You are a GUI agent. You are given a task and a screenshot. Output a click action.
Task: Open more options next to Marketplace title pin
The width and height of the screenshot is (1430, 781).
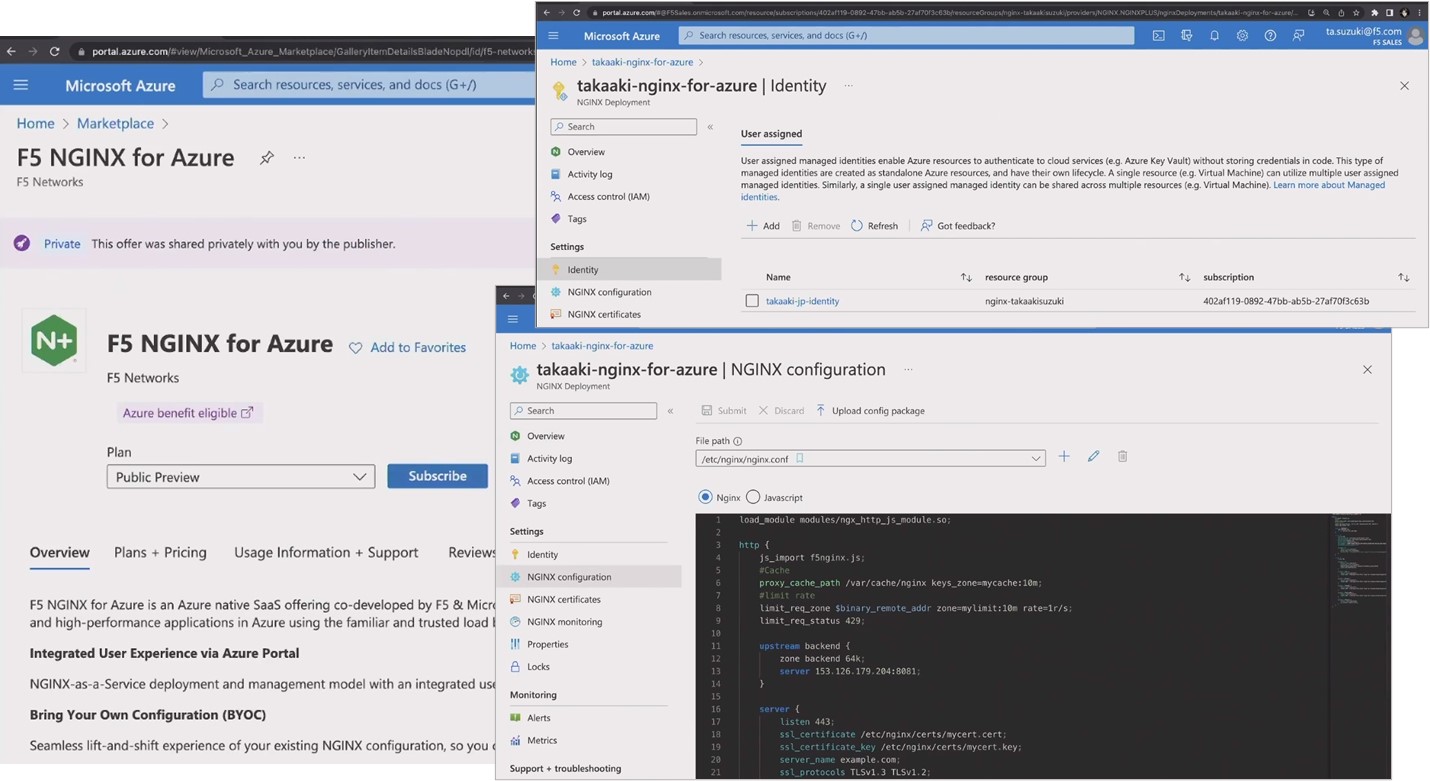pos(299,158)
